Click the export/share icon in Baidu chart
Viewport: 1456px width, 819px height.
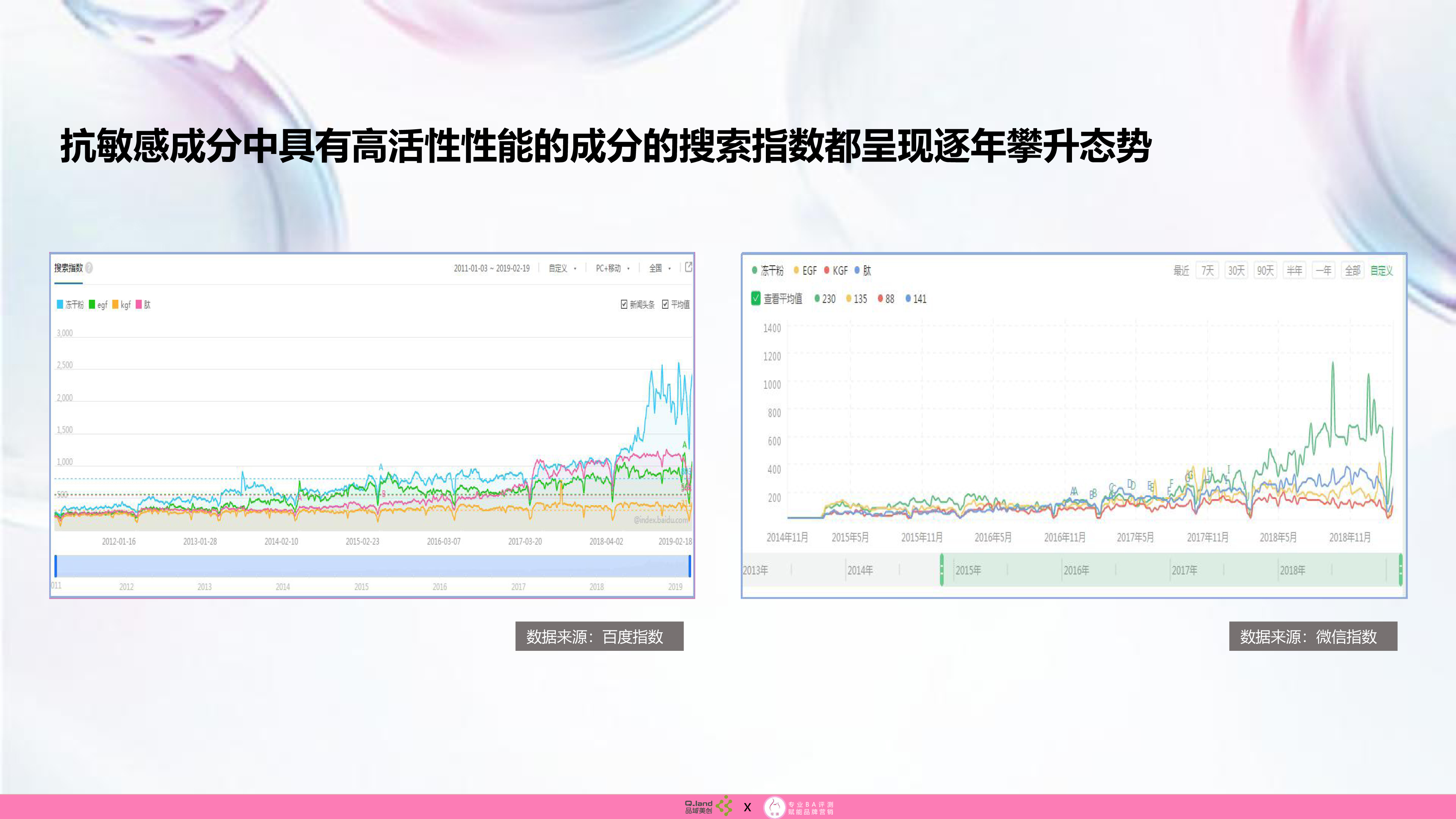688,267
